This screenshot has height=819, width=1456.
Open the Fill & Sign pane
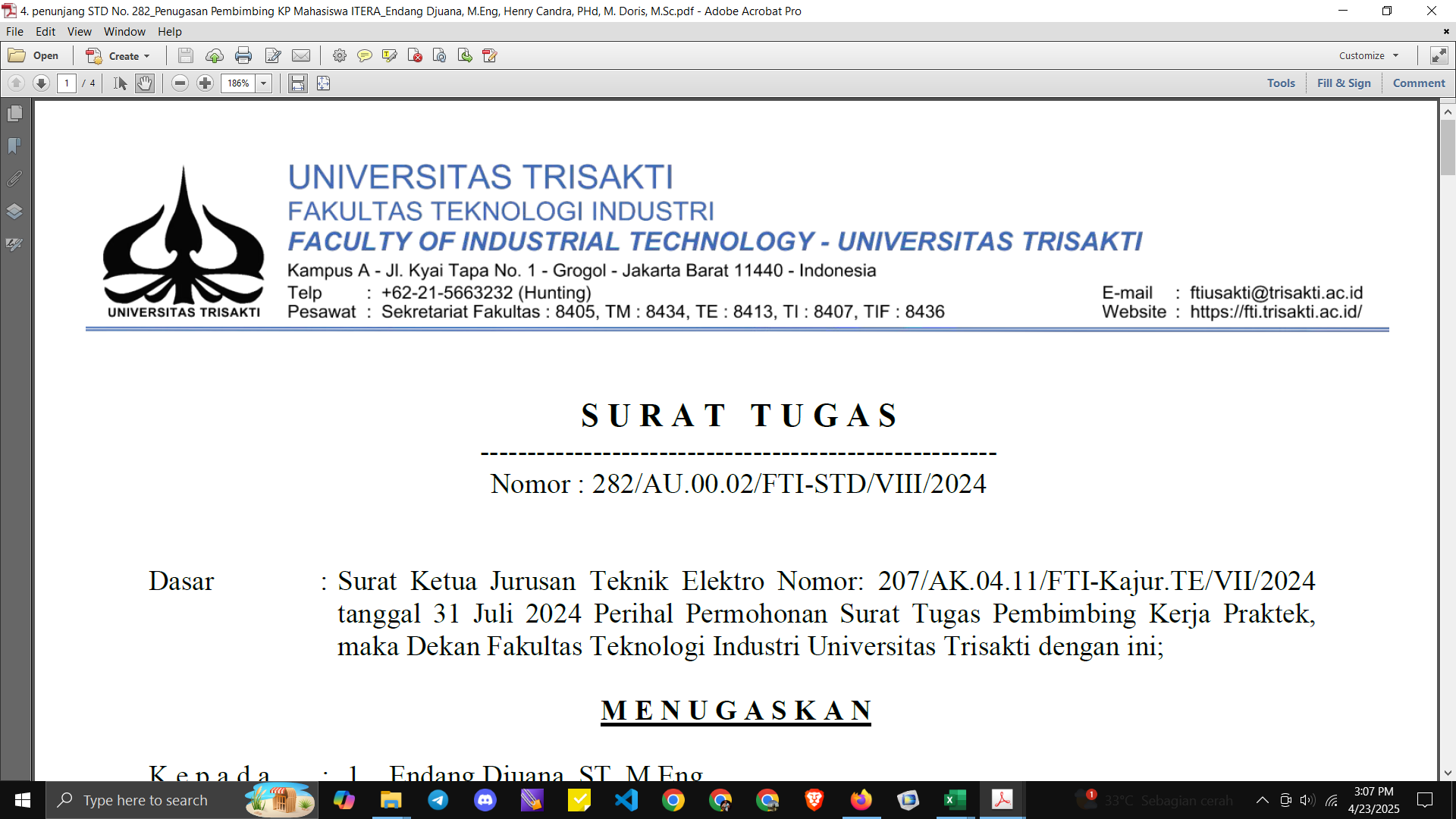click(x=1343, y=83)
